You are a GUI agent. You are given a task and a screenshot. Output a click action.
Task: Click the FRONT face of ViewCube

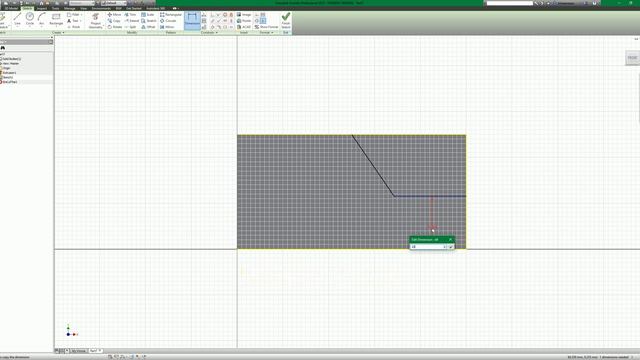click(x=632, y=58)
